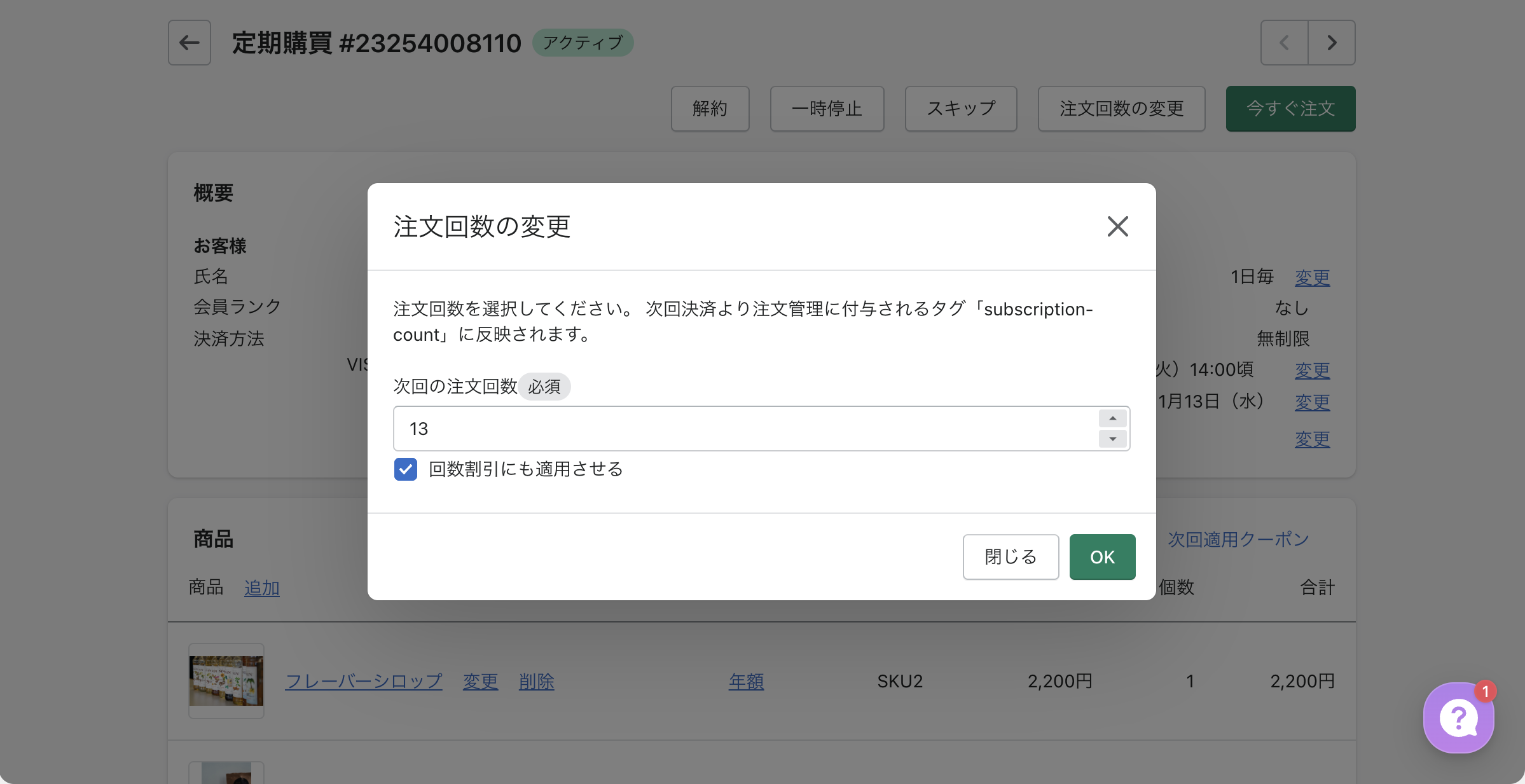Click the 一時停止 button
The width and height of the screenshot is (1525, 784).
click(826, 109)
